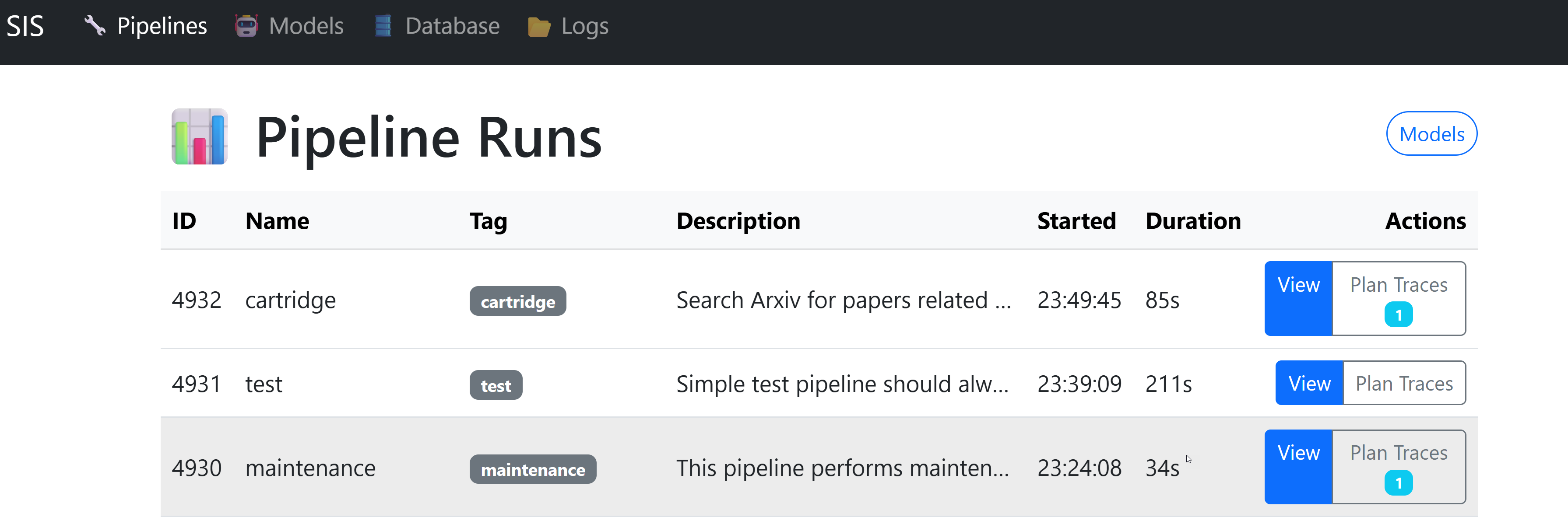
Task: Click the test tag badge
Action: pos(496,385)
